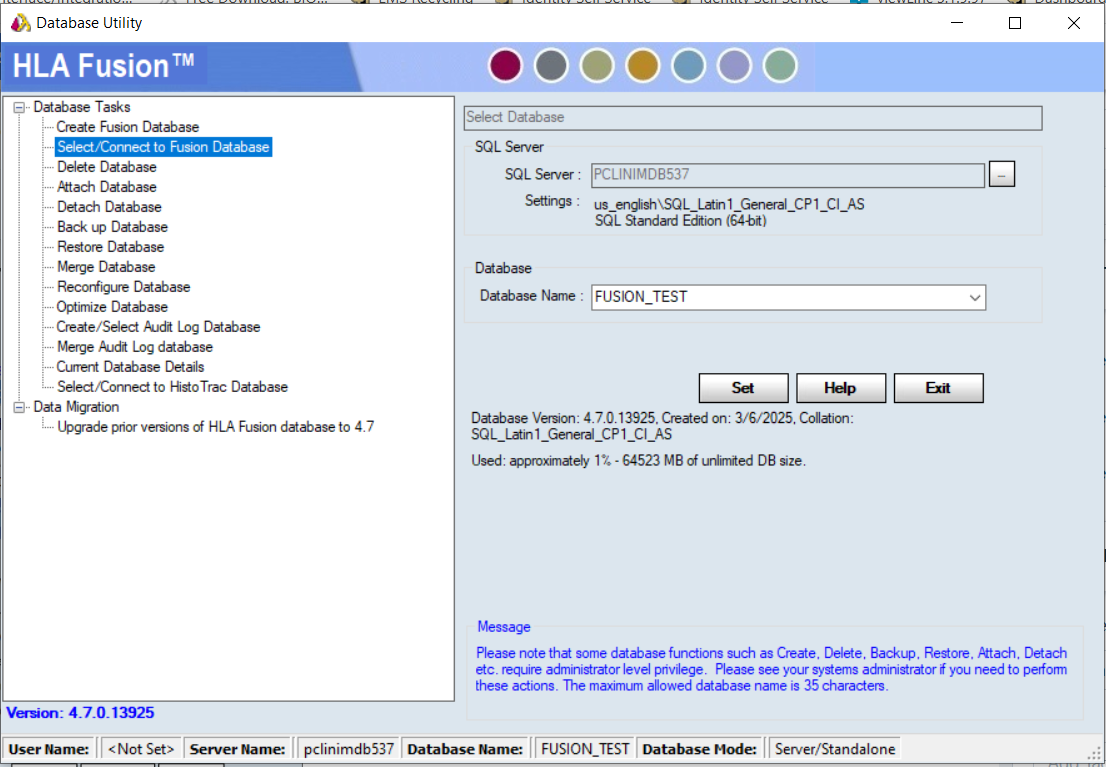Collapse the Data Migration tree node
This screenshot has width=1106, height=767.
pyautogui.click(x=19, y=407)
